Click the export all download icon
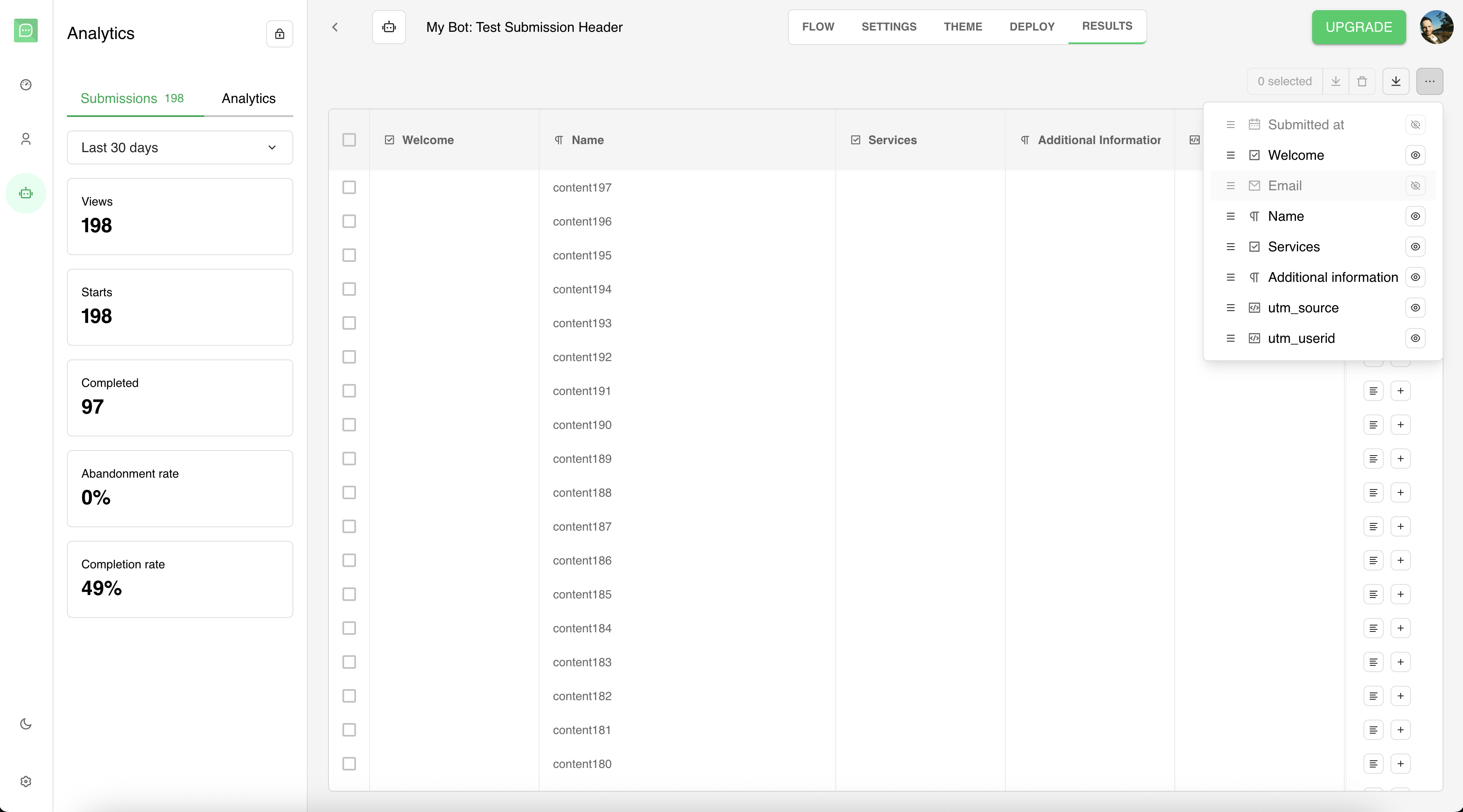This screenshot has width=1463, height=812. (1396, 81)
